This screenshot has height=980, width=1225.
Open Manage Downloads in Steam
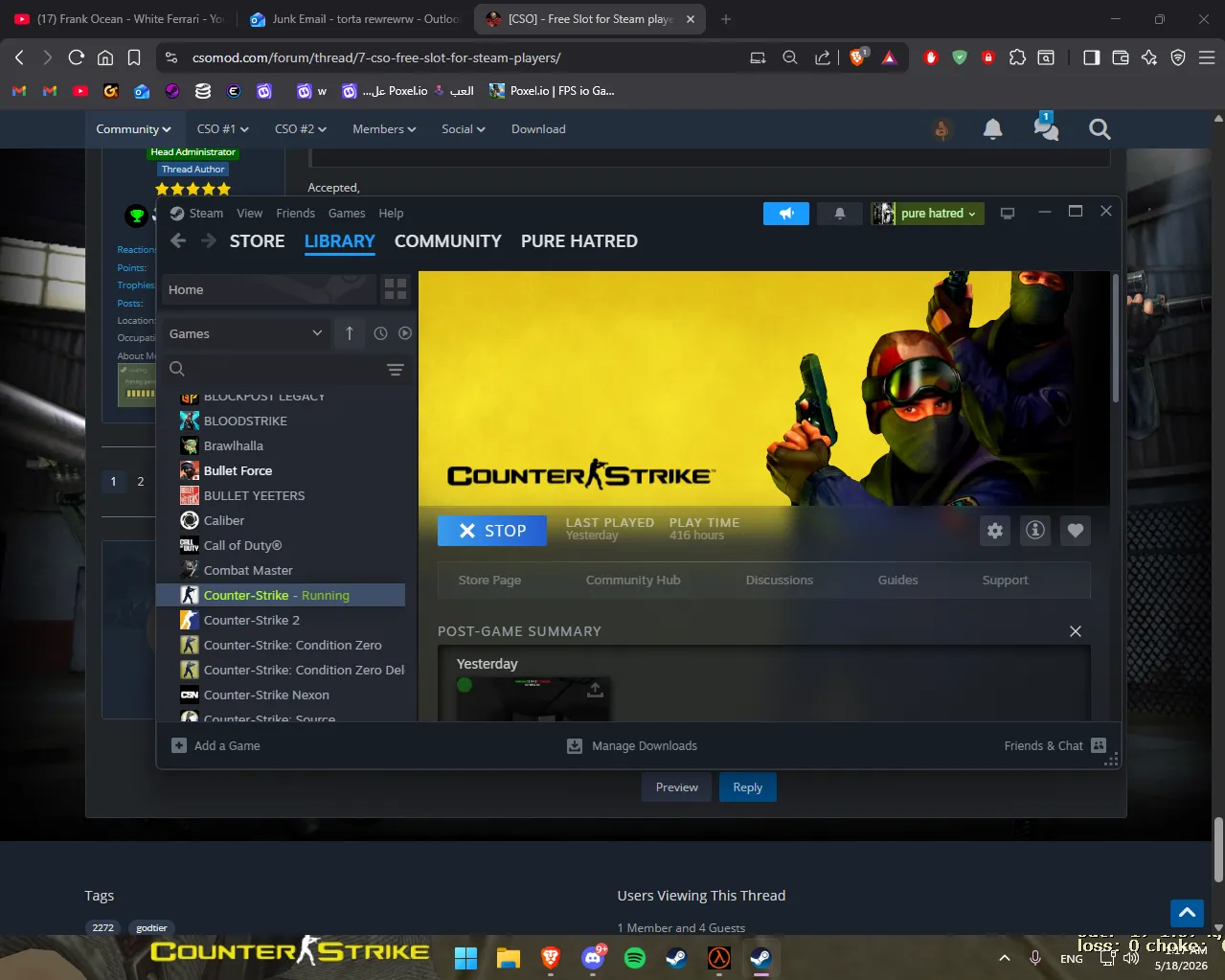pyautogui.click(x=632, y=745)
